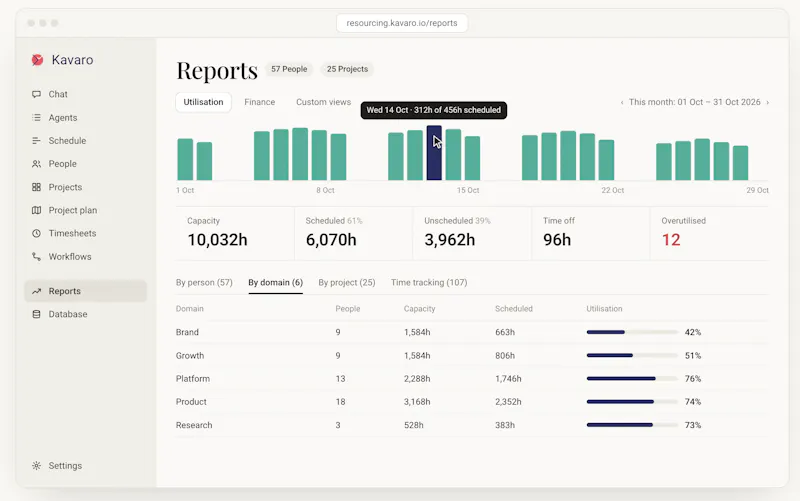
Task: Go to next month with right chevron
Action: tap(767, 103)
